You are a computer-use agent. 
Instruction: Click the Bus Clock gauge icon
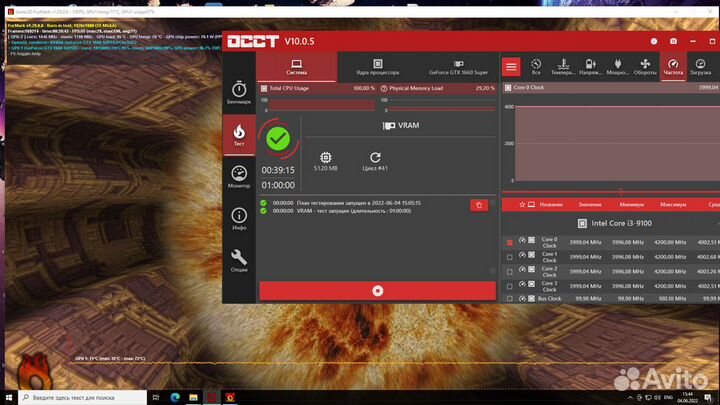pos(522,298)
